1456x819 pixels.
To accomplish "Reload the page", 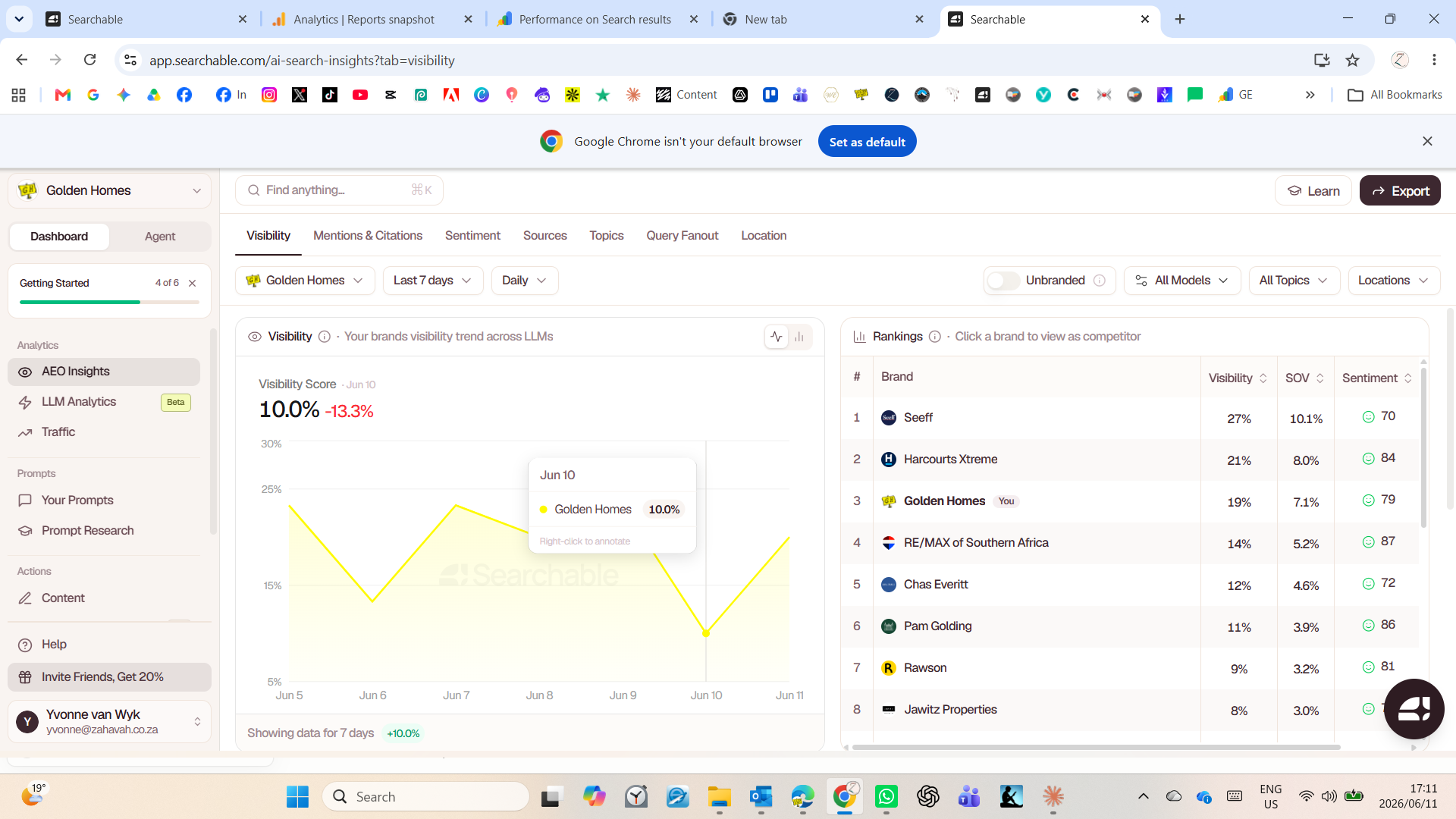I will point(89,60).
